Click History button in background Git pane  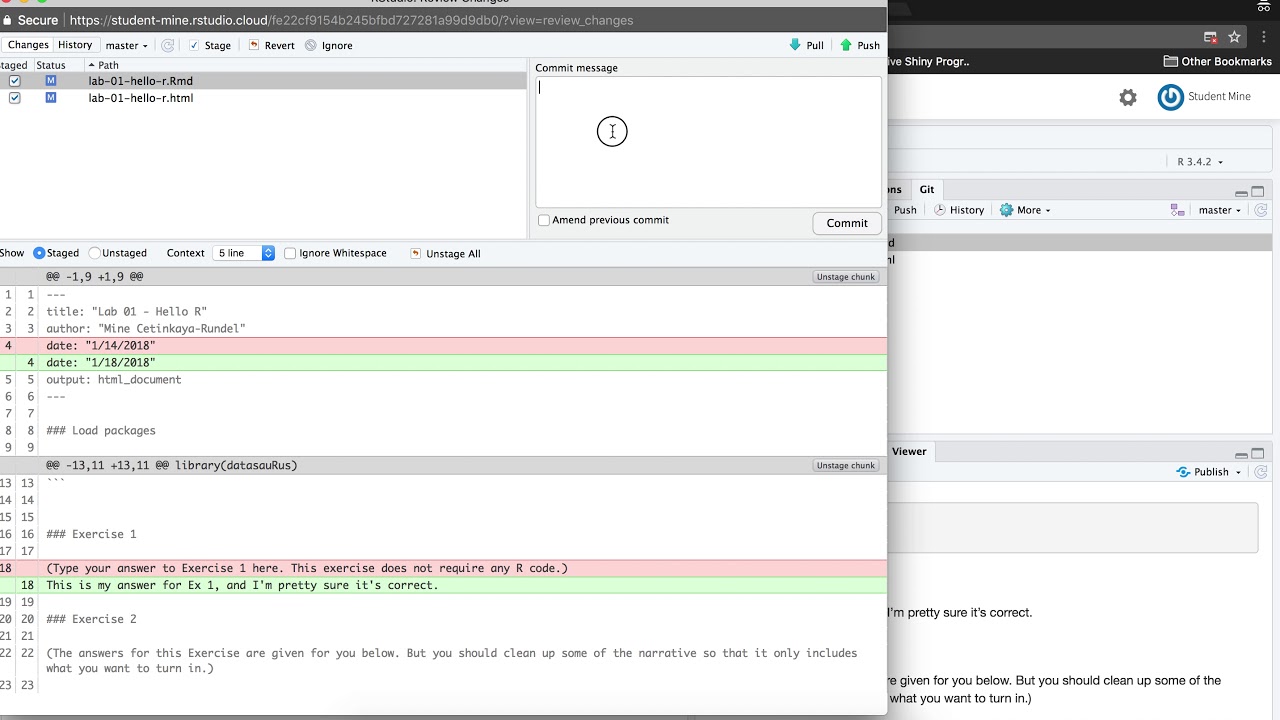click(x=959, y=210)
